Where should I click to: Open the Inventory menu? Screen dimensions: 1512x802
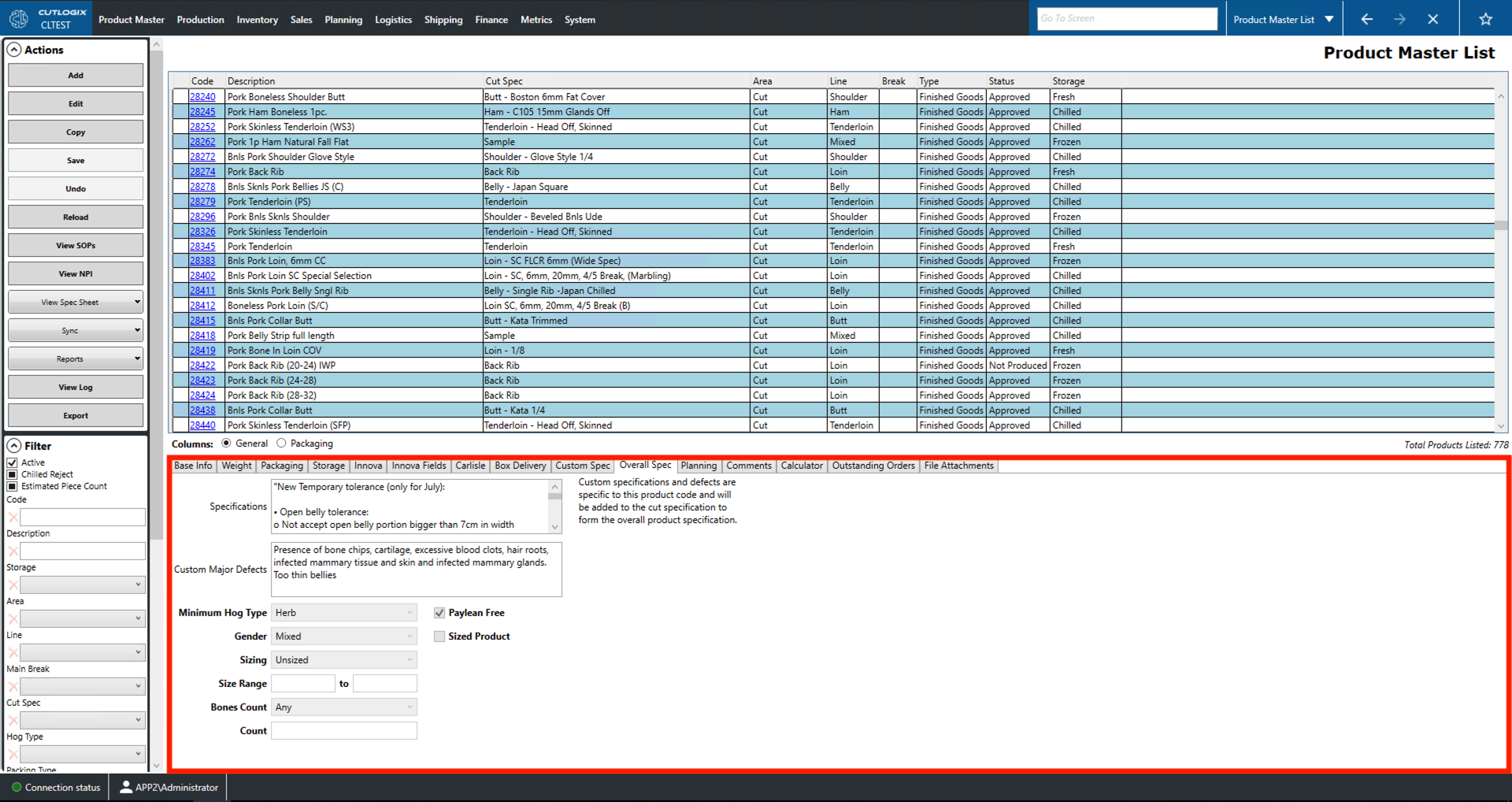(x=257, y=19)
